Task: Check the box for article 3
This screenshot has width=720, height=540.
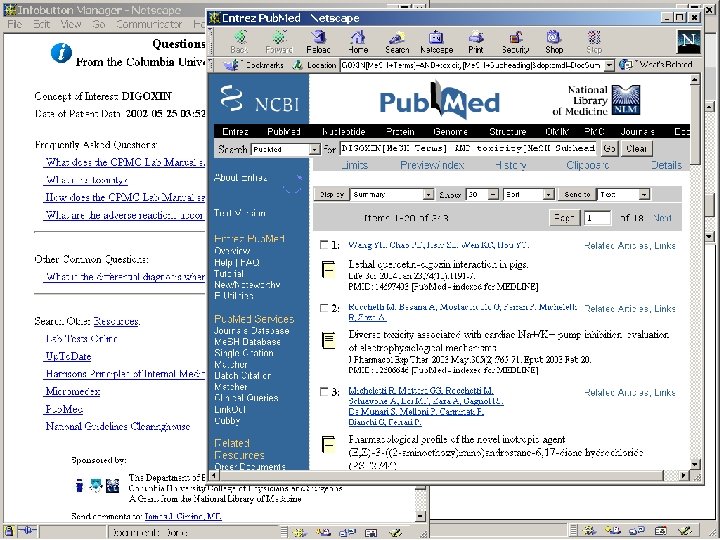Action: point(324,392)
